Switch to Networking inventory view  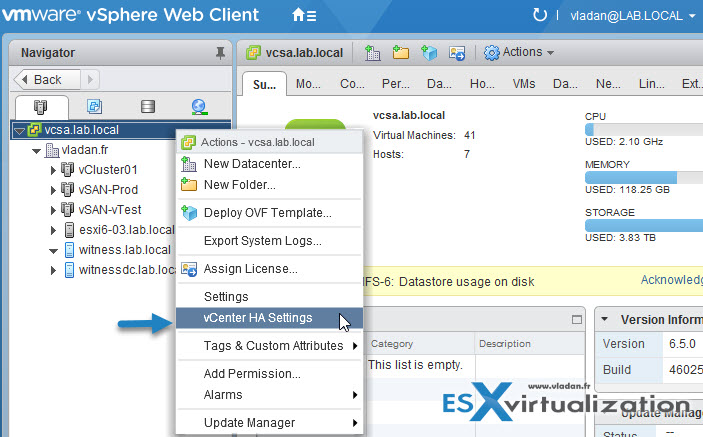199,107
